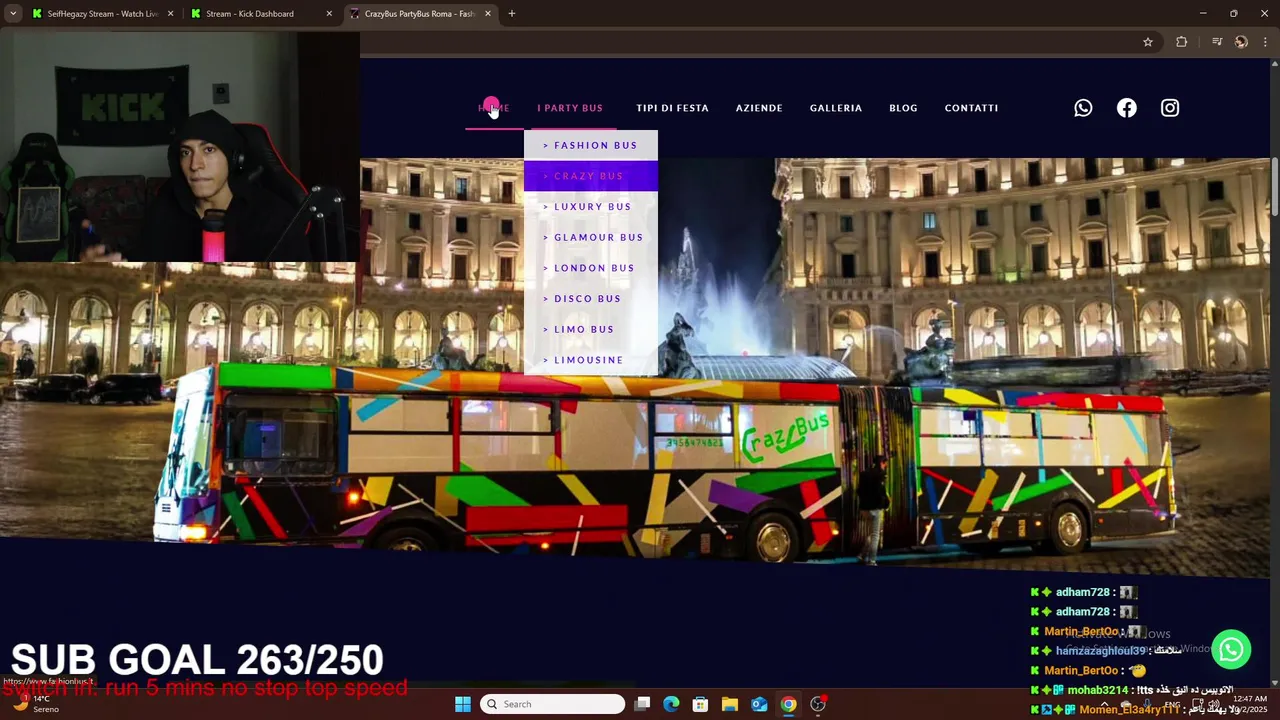The height and width of the screenshot is (720, 1280).
Task: Close the SeifHegazy Stream tab
Action: 170,14
